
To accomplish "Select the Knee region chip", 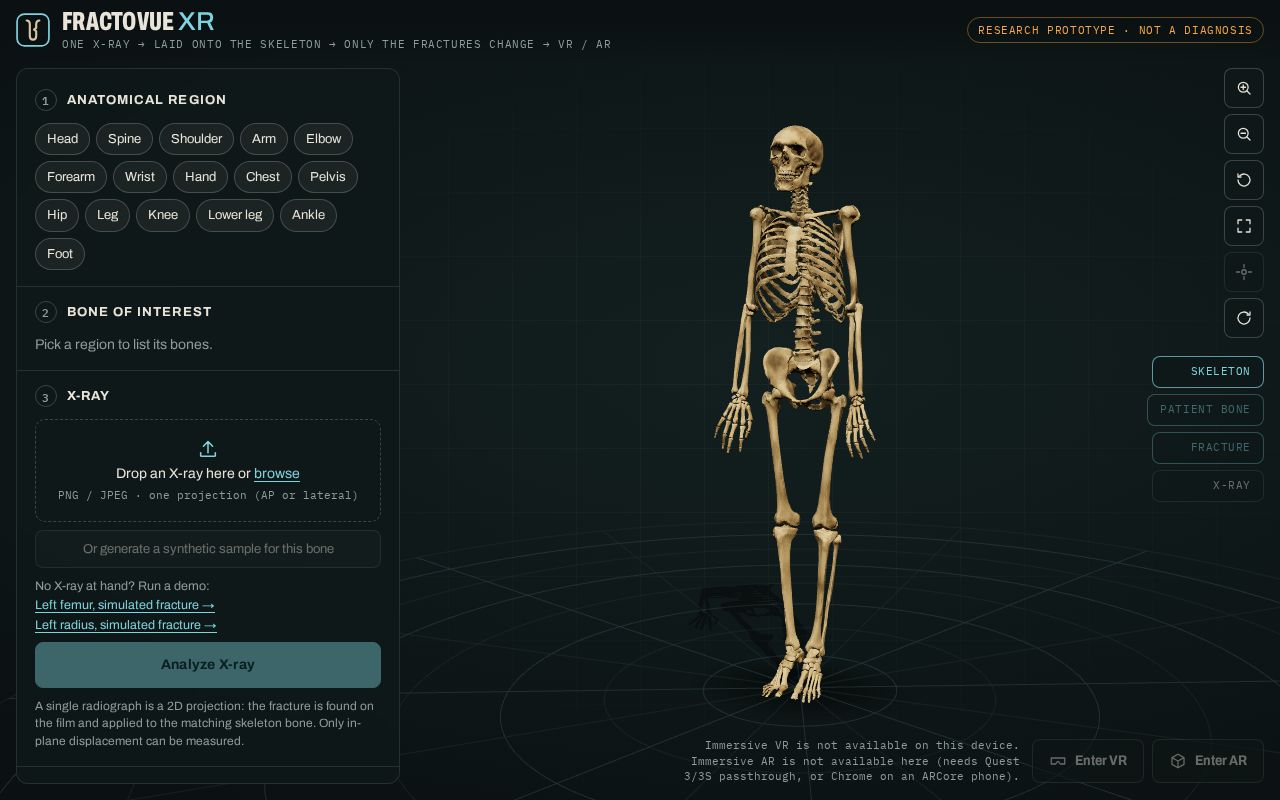I will pos(163,215).
